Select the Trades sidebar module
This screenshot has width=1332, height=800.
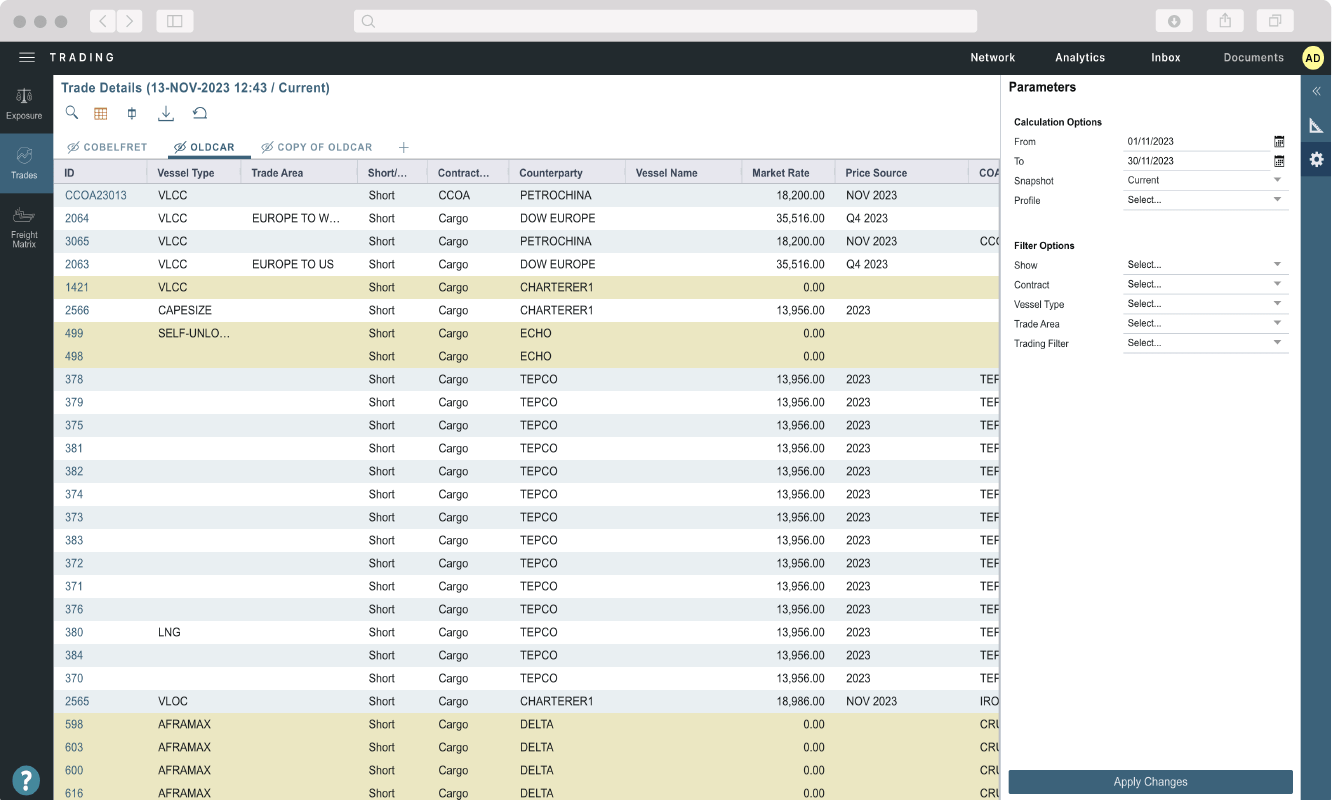[x=25, y=163]
